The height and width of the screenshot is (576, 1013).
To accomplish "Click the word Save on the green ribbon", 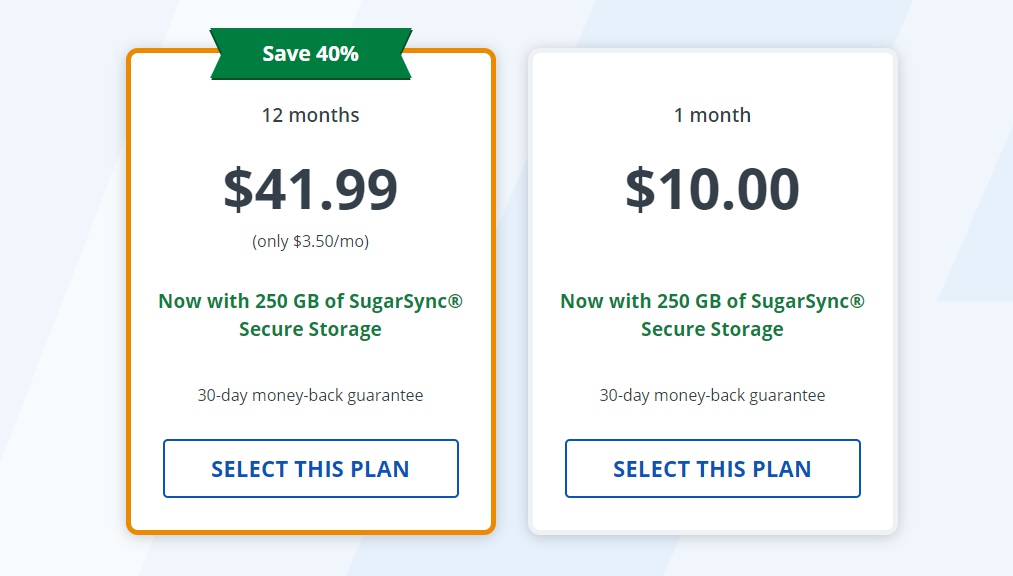I will point(286,54).
